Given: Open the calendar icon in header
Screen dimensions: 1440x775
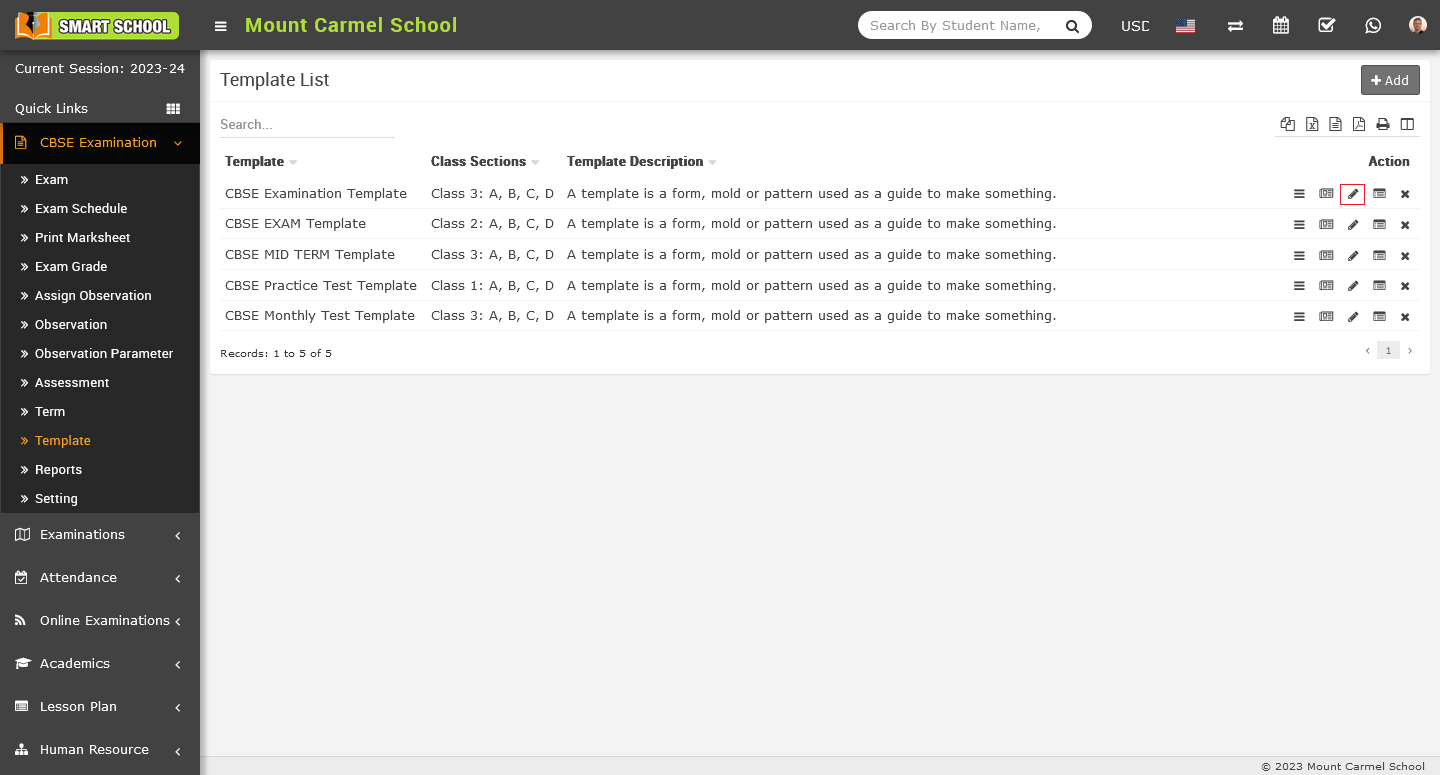Looking at the screenshot, I should pyautogui.click(x=1280, y=26).
